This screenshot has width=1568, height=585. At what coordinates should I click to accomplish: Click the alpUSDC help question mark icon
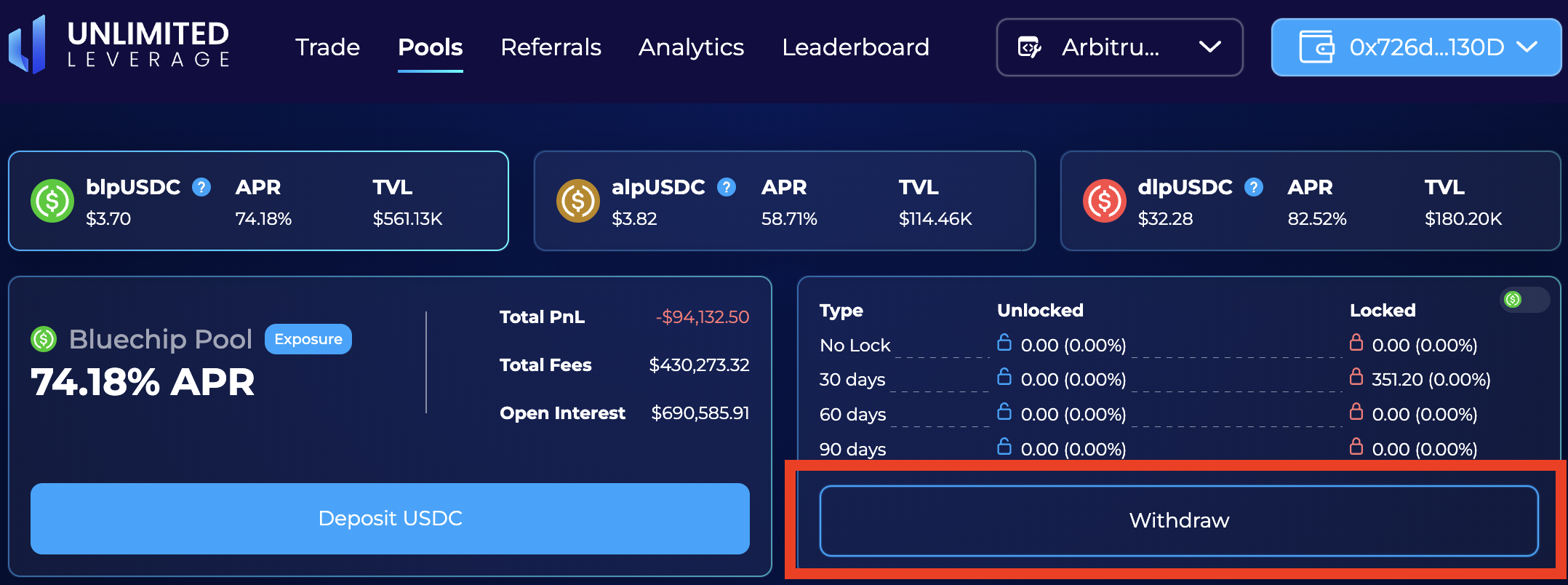pos(727,187)
